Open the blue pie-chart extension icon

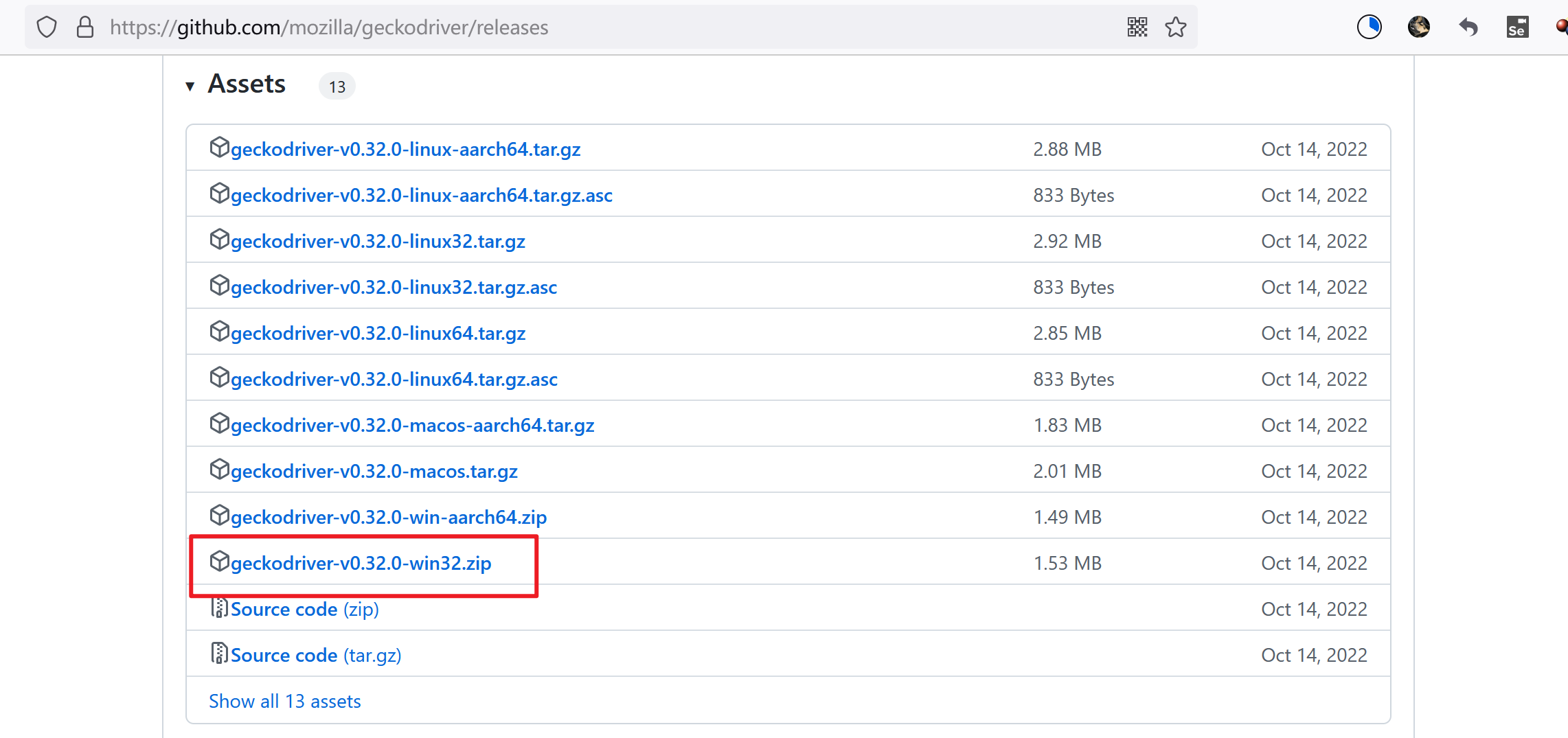(x=1370, y=27)
